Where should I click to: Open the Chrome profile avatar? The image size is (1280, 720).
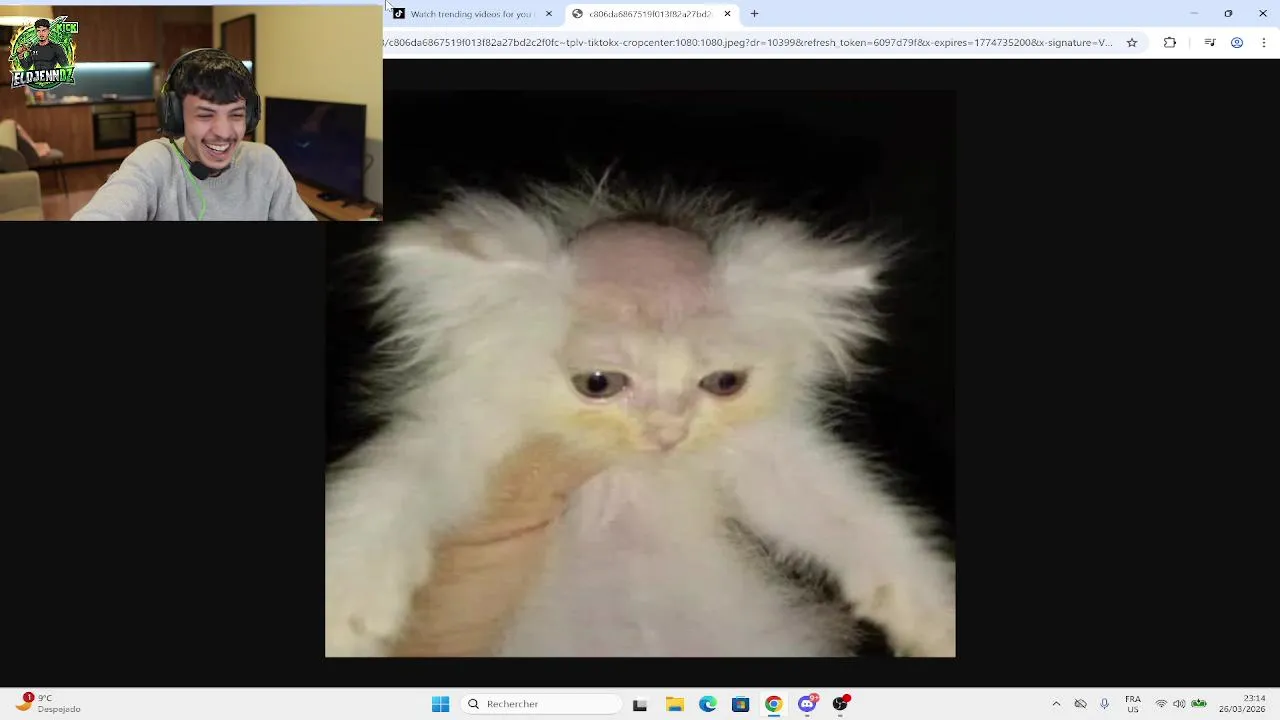point(1237,43)
